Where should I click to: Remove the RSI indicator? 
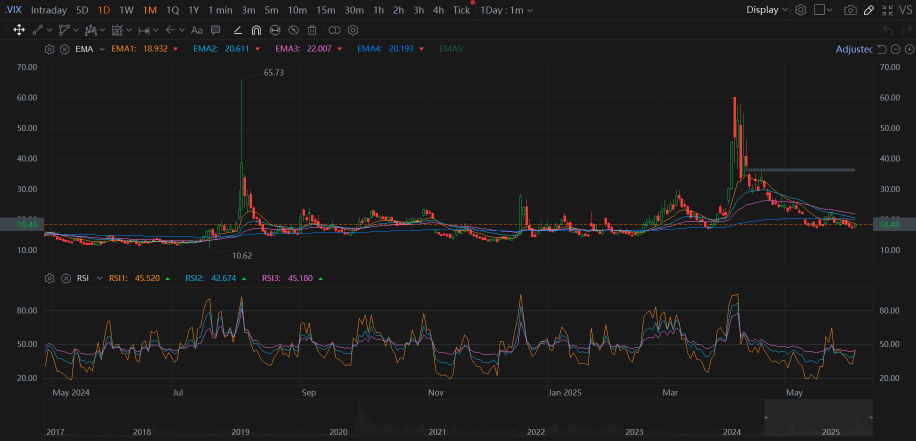(x=65, y=278)
